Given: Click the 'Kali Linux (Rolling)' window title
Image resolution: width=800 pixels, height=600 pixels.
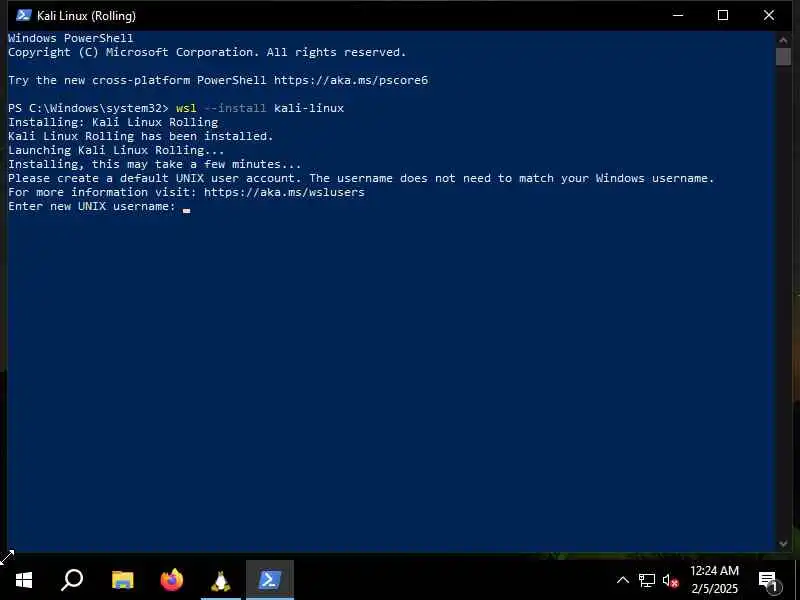Looking at the screenshot, I should pyautogui.click(x=86, y=16).
